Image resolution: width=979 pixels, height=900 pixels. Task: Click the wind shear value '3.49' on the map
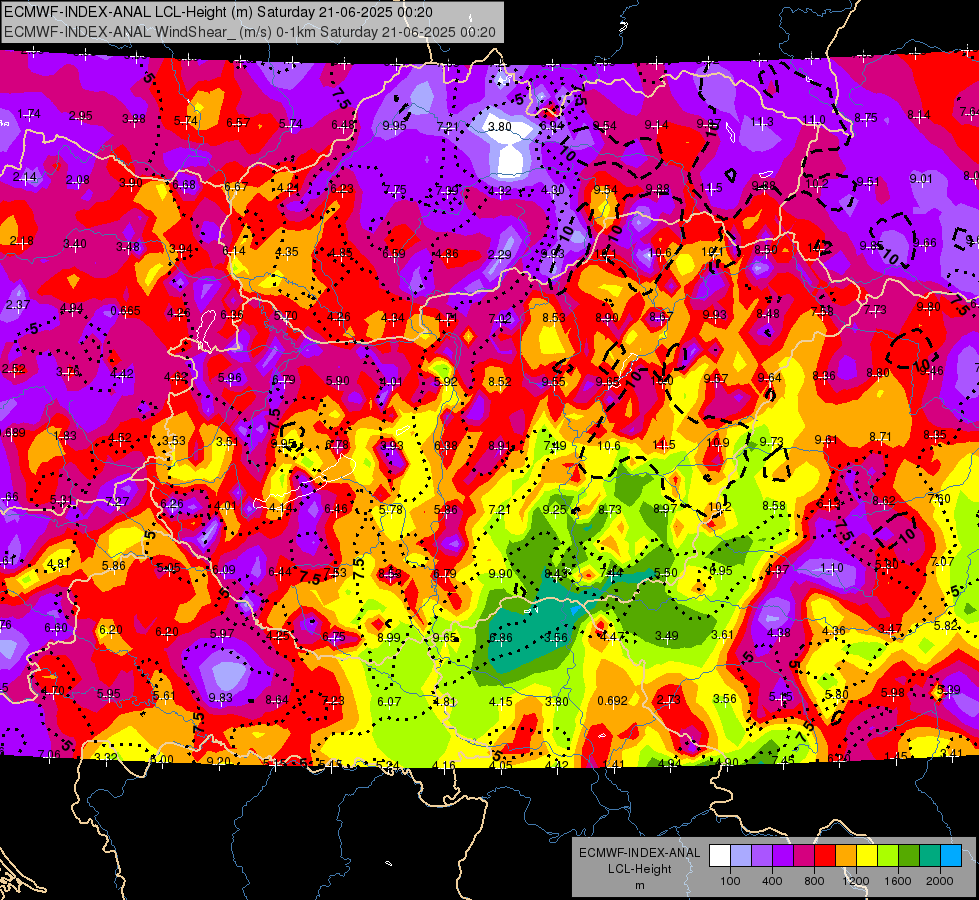[666, 636]
